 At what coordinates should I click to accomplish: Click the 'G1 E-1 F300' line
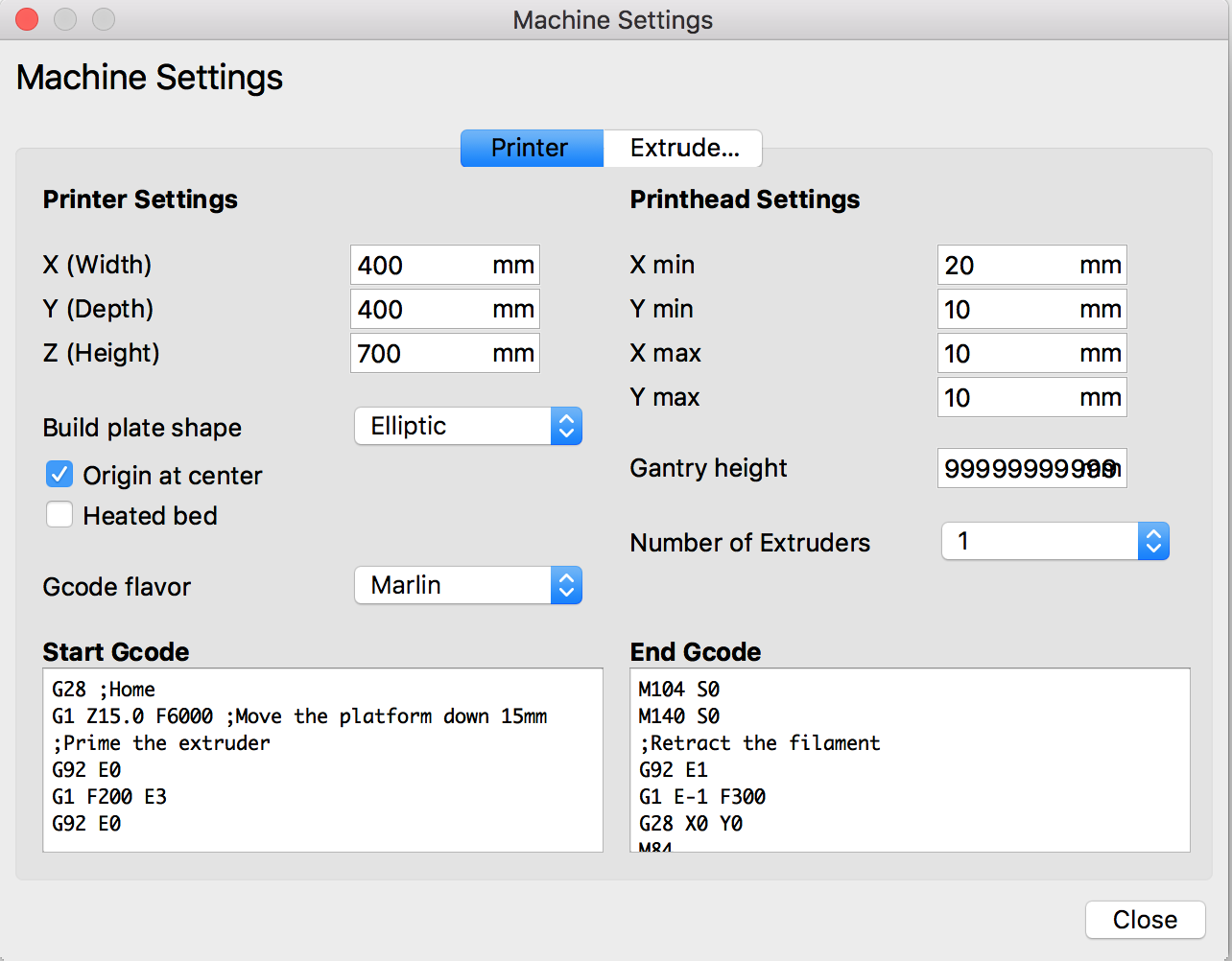[702, 796]
